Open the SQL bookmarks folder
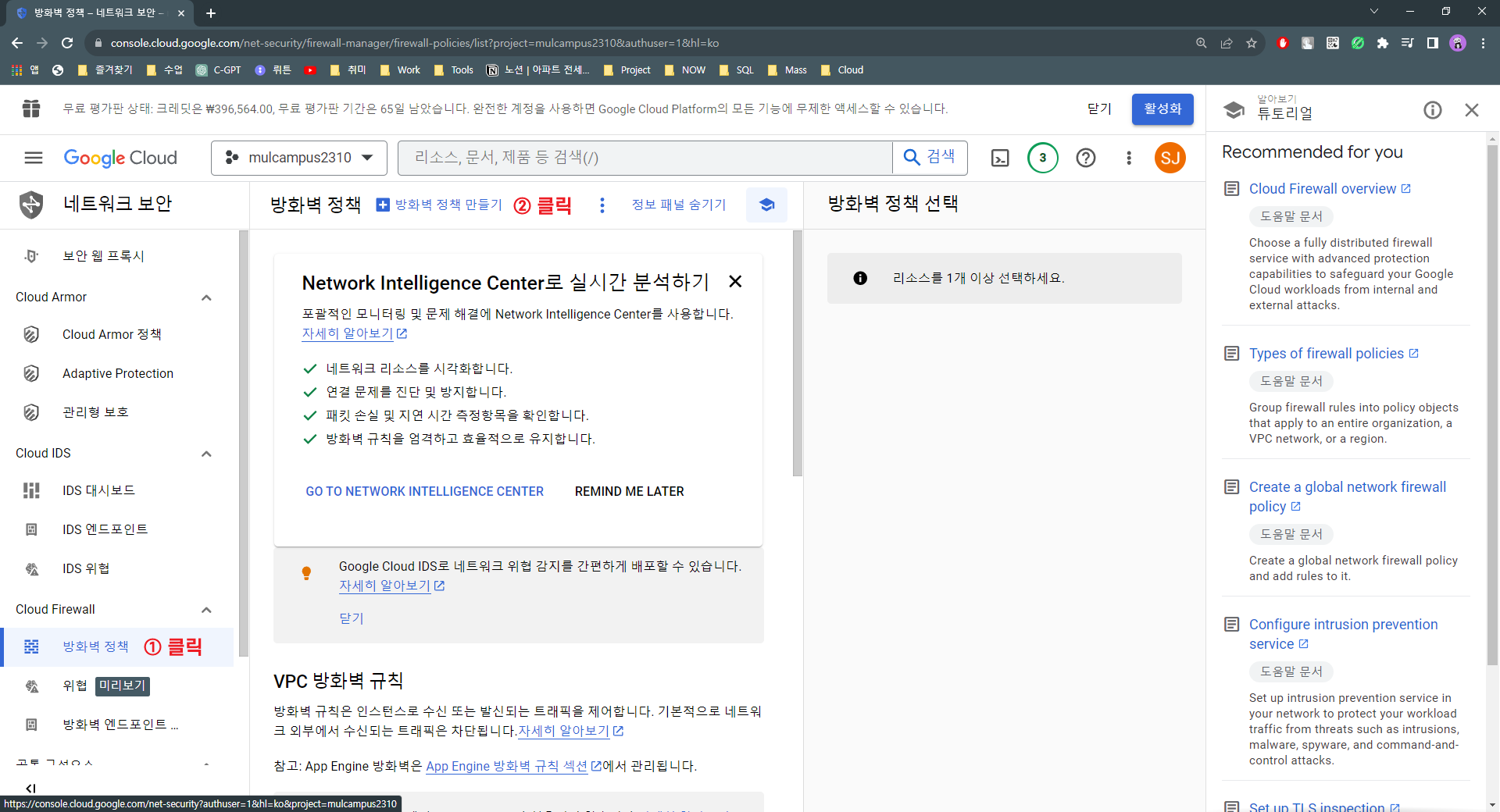 [736, 70]
